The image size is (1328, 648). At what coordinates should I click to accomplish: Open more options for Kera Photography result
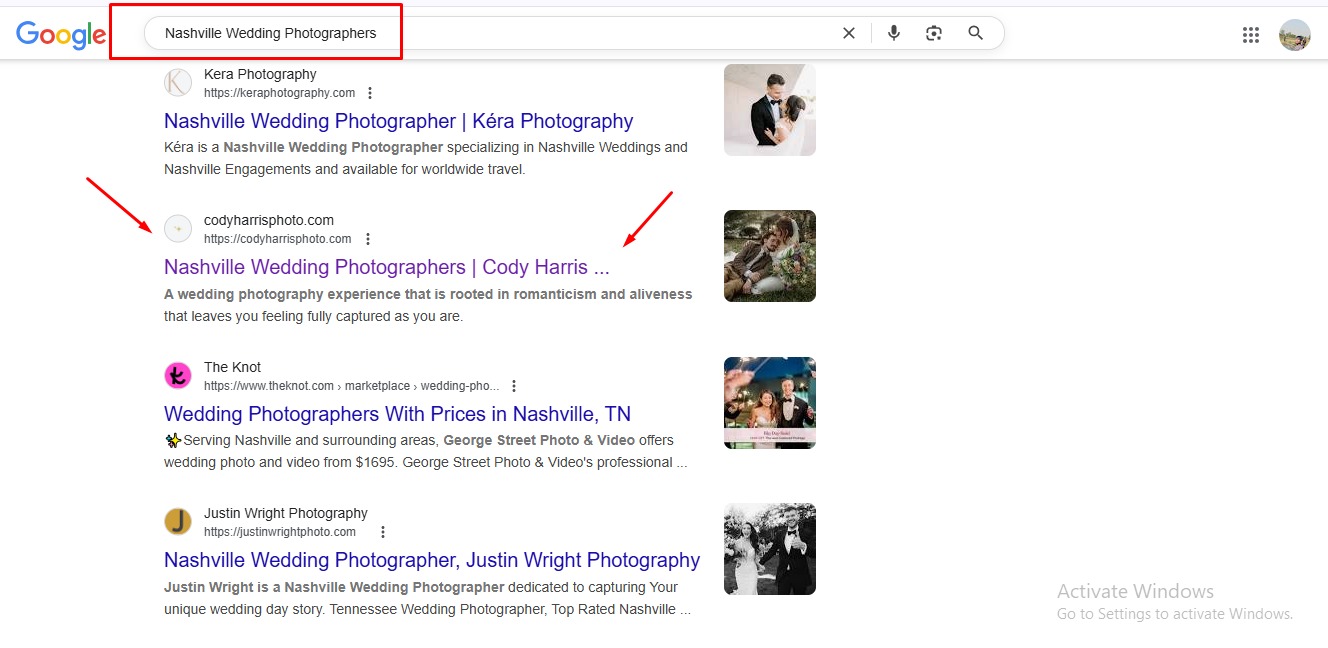coord(370,93)
